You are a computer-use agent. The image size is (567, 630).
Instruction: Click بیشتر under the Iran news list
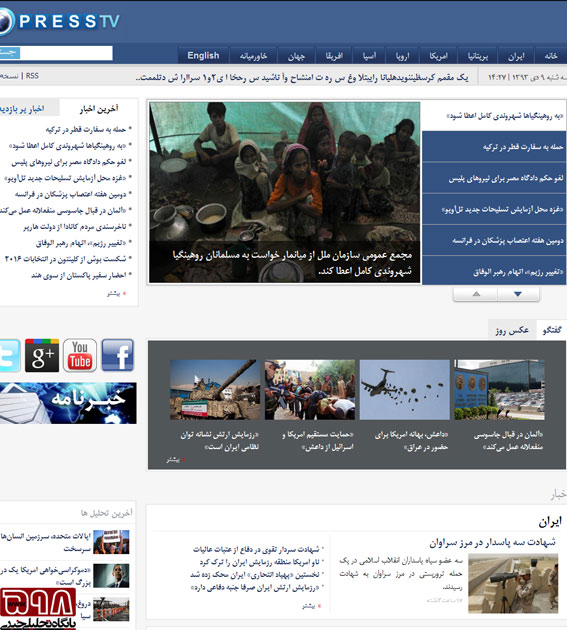pyautogui.click(x=309, y=606)
